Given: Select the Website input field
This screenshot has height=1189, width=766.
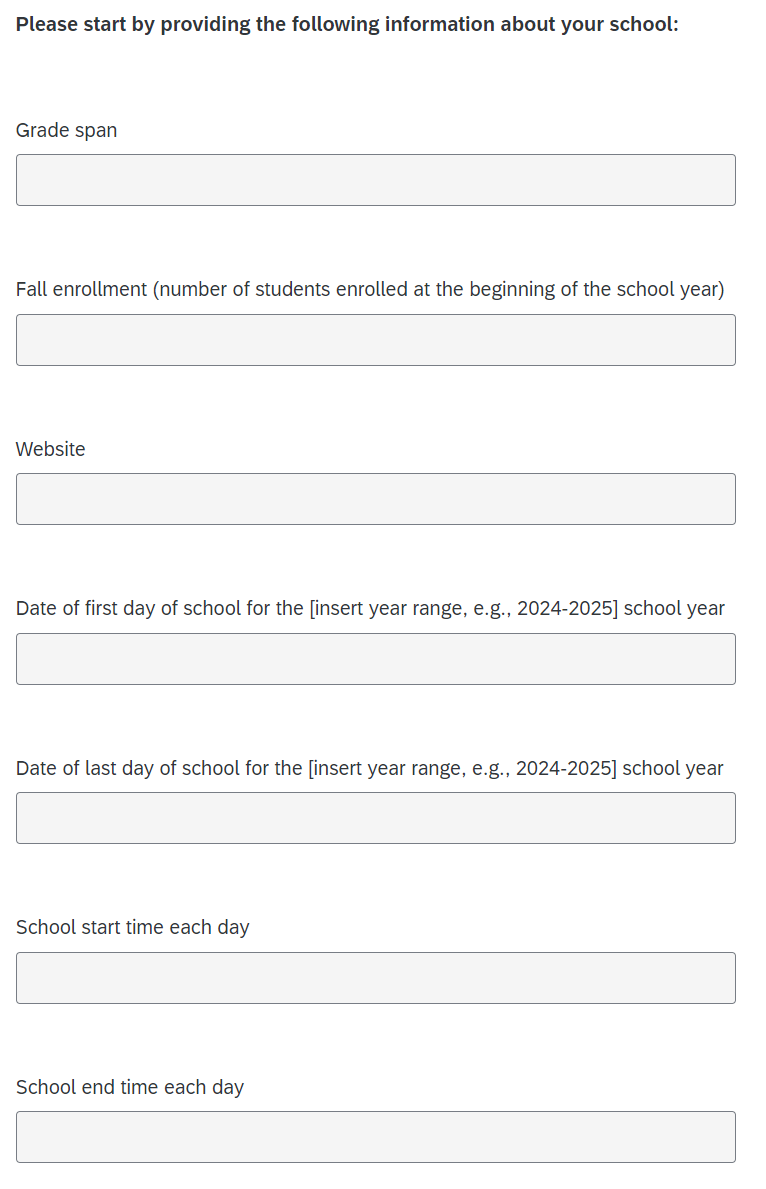Looking at the screenshot, I should pyautogui.click(x=375, y=499).
